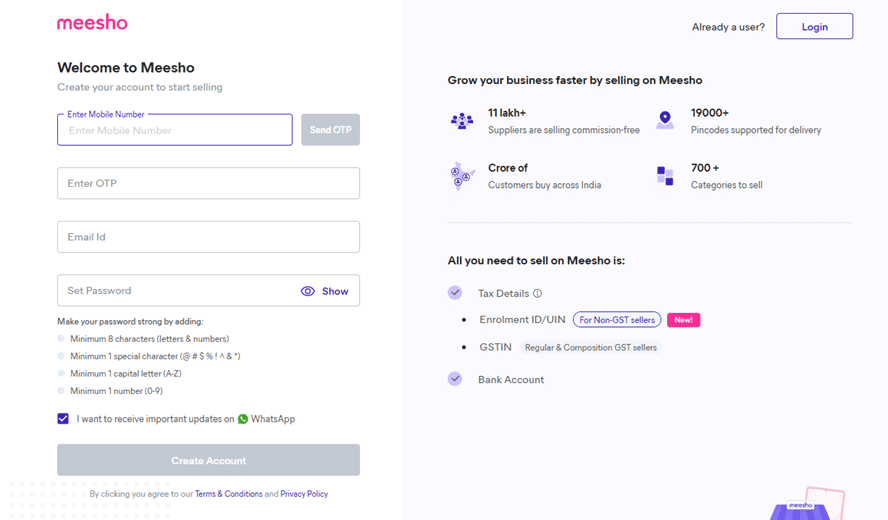Click 'Customers buy across India' text

tap(545, 185)
